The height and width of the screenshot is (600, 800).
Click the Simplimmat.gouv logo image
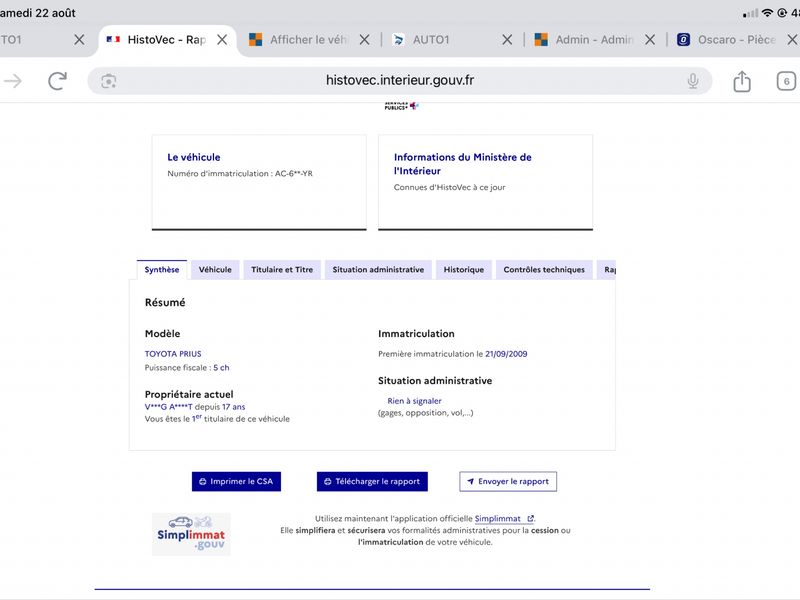[x=191, y=534]
